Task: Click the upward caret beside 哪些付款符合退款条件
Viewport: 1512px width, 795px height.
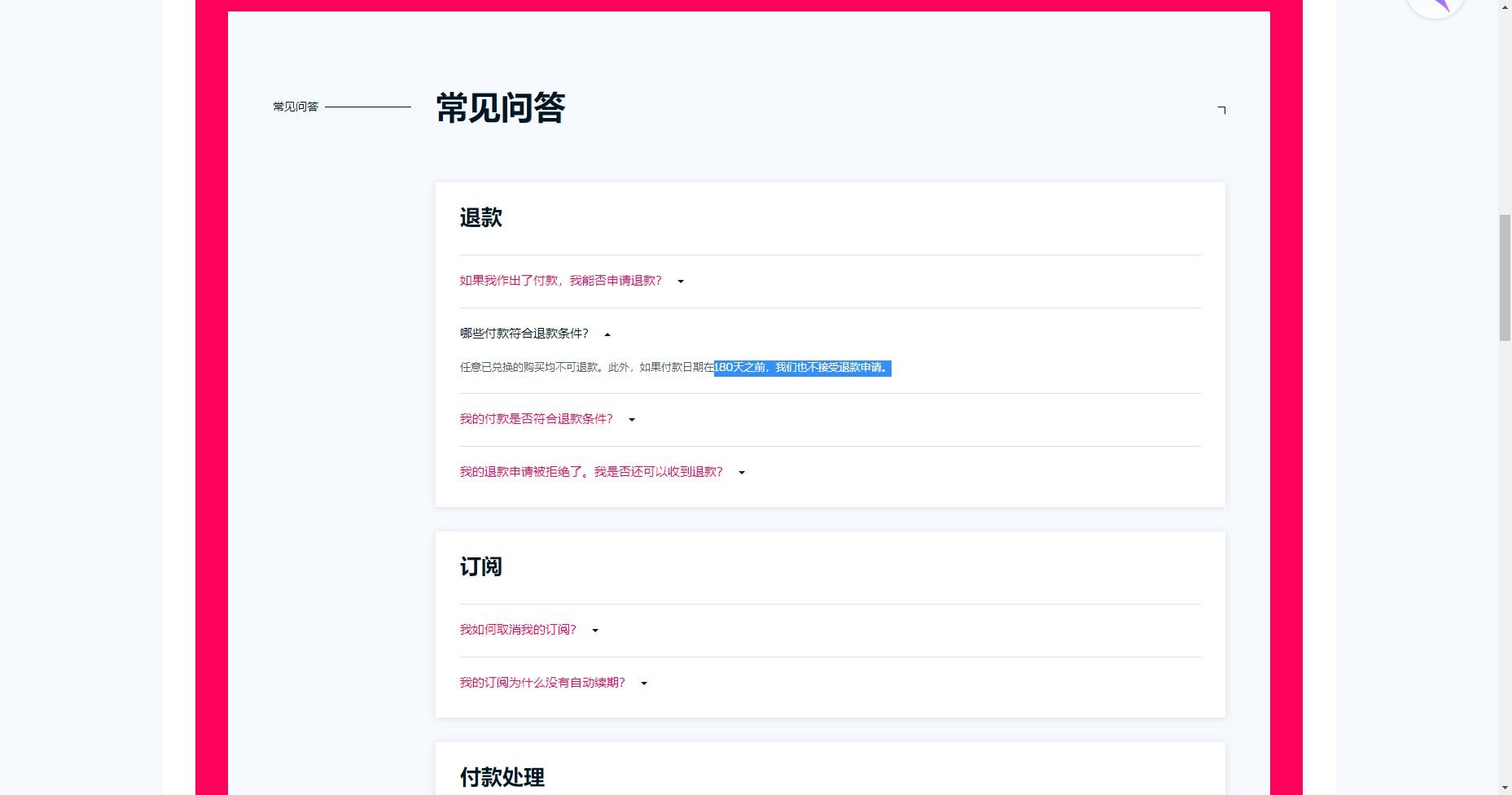Action: tap(606, 334)
